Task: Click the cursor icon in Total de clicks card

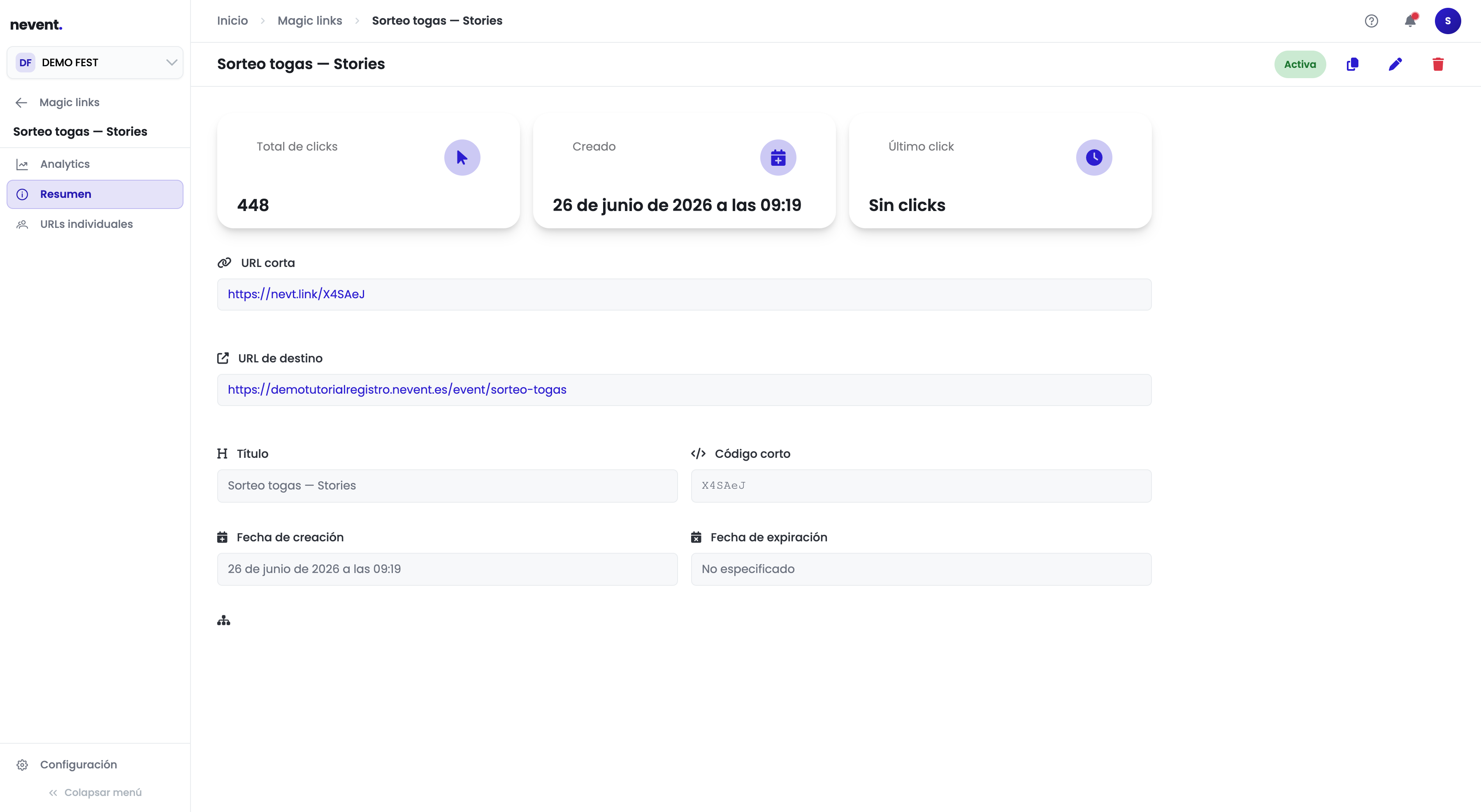Action: click(462, 158)
